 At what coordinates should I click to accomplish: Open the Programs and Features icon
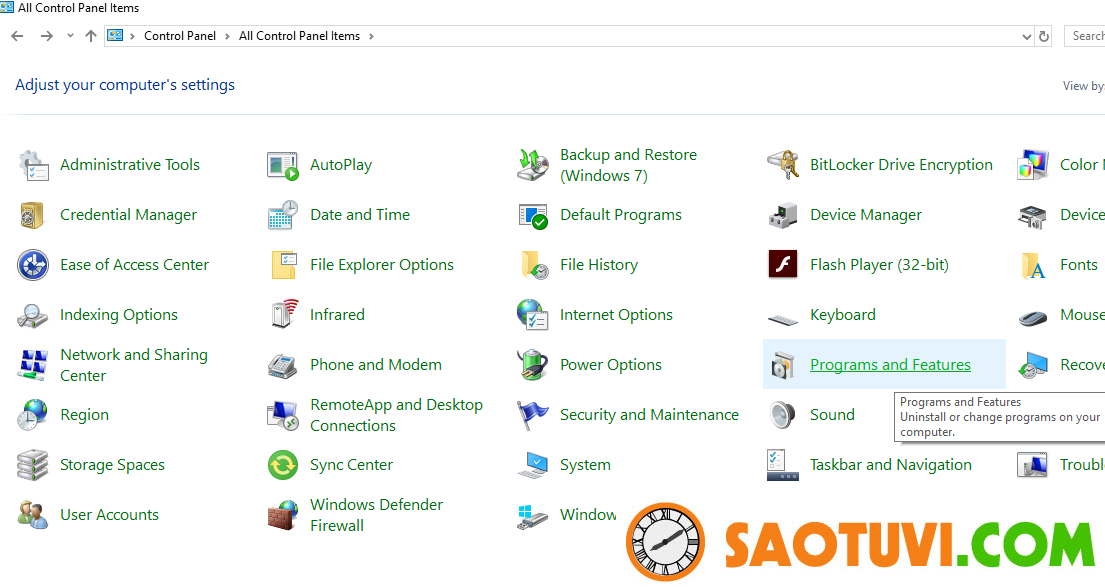coord(783,366)
